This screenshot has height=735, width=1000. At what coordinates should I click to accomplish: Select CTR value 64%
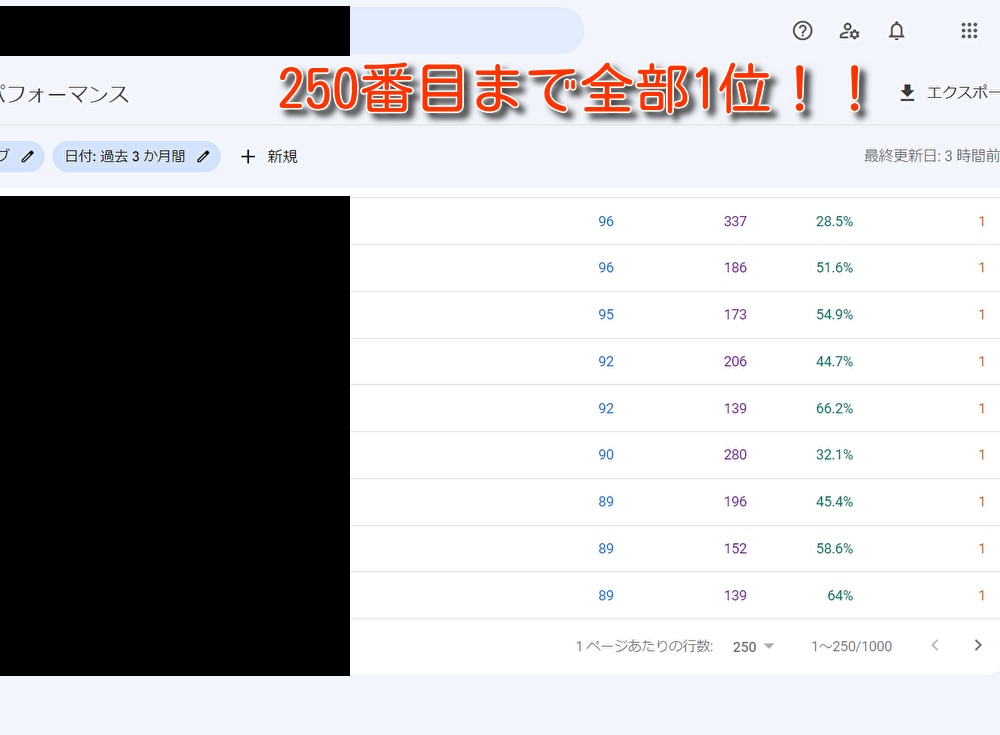coord(840,595)
